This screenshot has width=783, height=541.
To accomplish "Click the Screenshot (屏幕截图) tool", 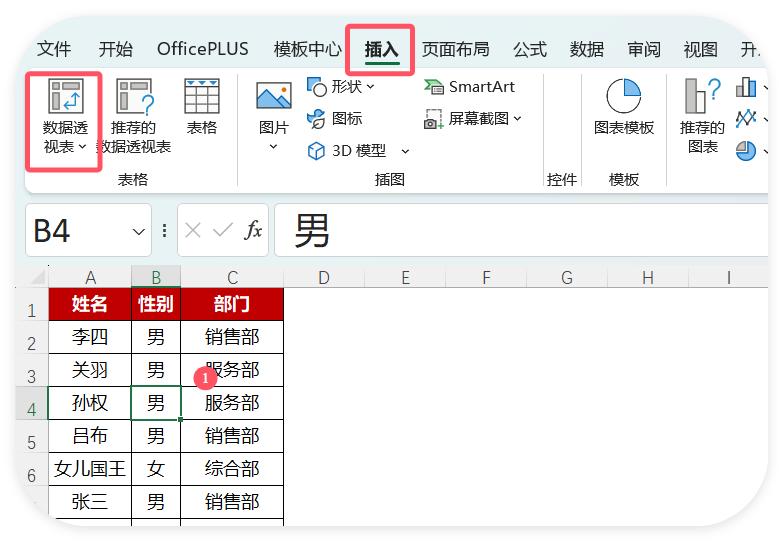I will point(472,119).
